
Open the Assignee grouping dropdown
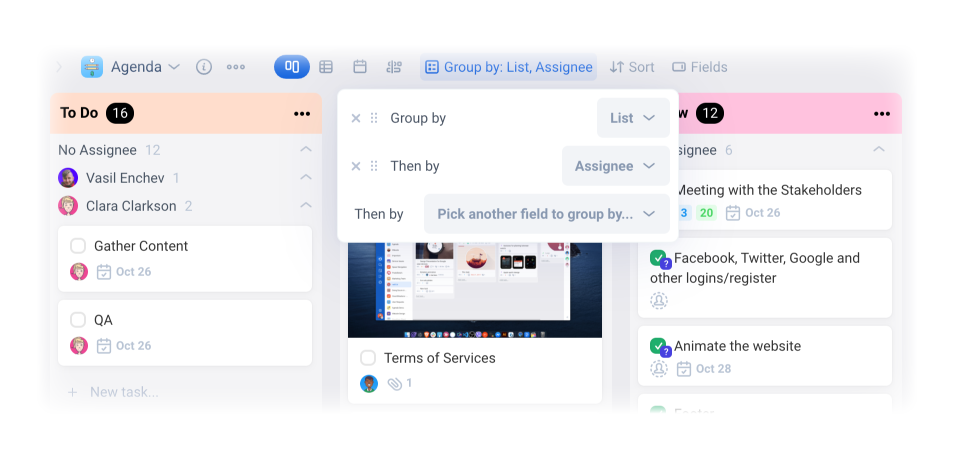[616, 166]
